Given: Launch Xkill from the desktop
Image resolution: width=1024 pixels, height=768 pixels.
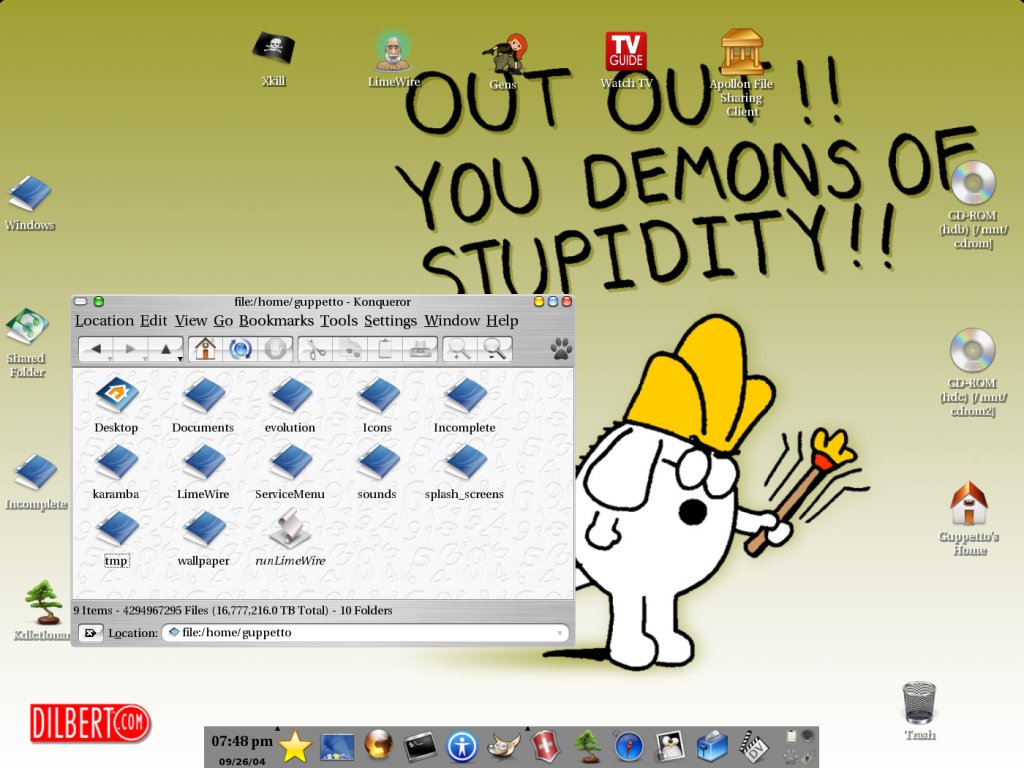Looking at the screenshot, I should coord(274,59).
